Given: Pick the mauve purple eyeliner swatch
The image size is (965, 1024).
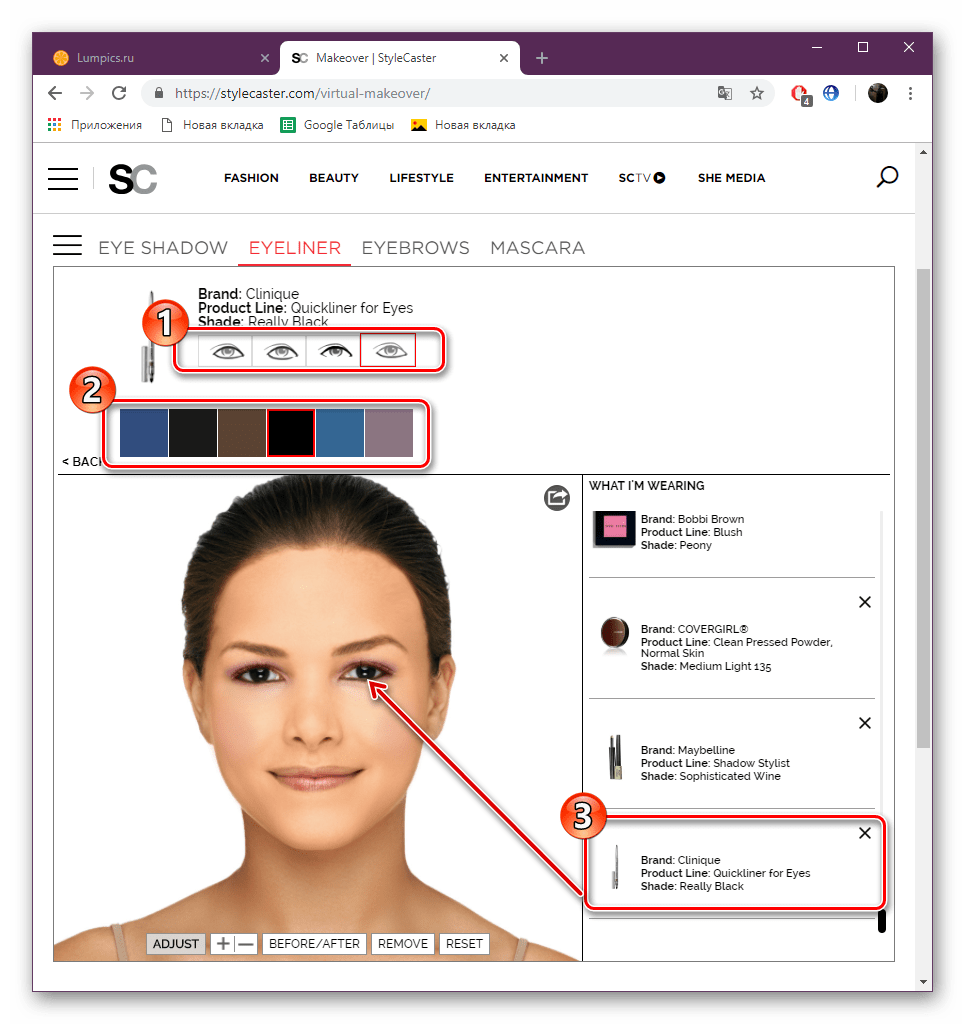Looking at the screenshot, I should tap(389, 433).
